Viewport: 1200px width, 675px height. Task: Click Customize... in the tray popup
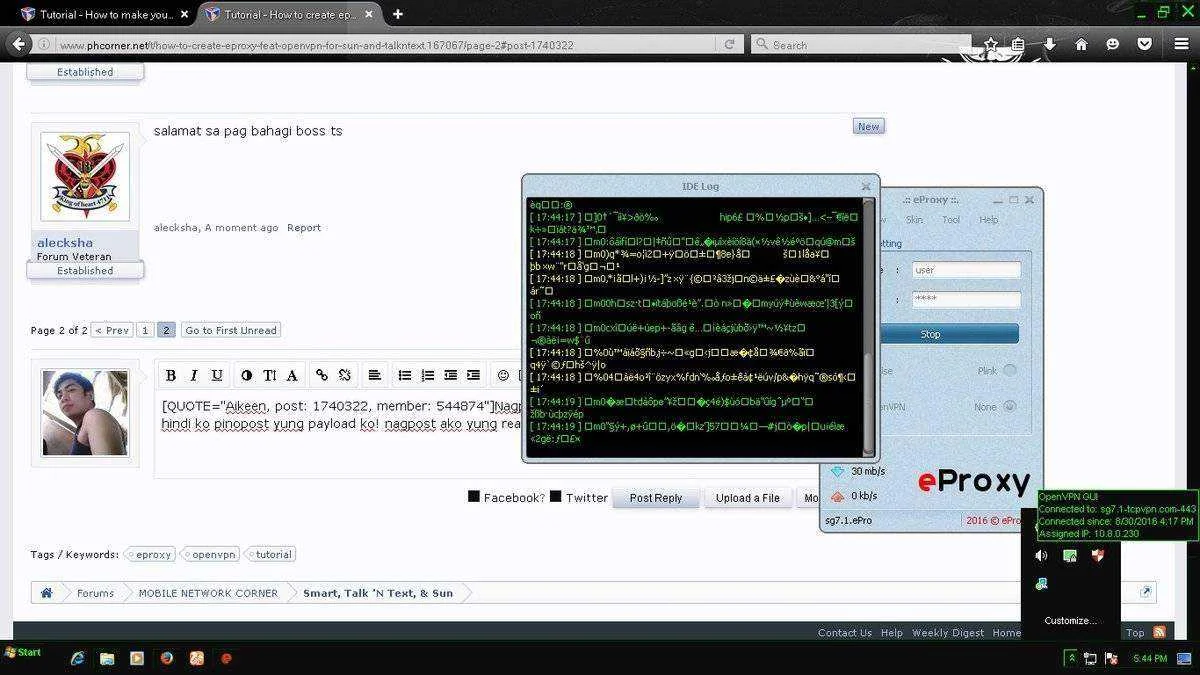click(1071, 620)
